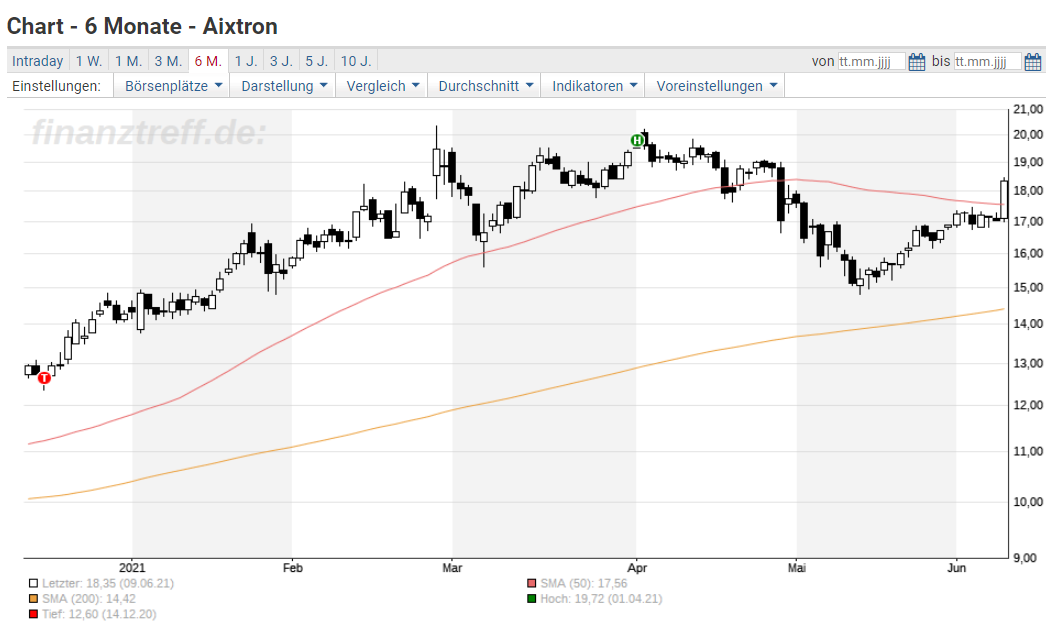Click the 'Apr' x-axis label
The image size is (1046, 628).
(637, 568)
